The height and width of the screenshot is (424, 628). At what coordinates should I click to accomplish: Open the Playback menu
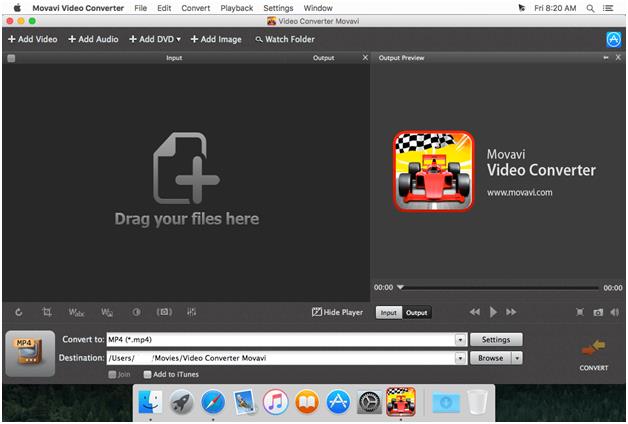pos(237,8)
